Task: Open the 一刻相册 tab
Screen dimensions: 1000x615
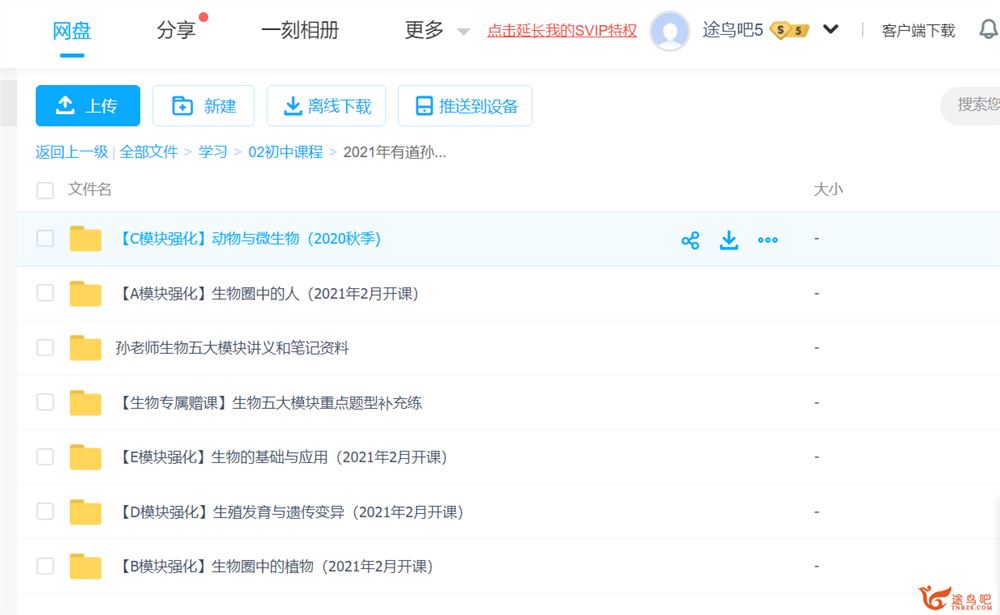Action: (300, 30)
